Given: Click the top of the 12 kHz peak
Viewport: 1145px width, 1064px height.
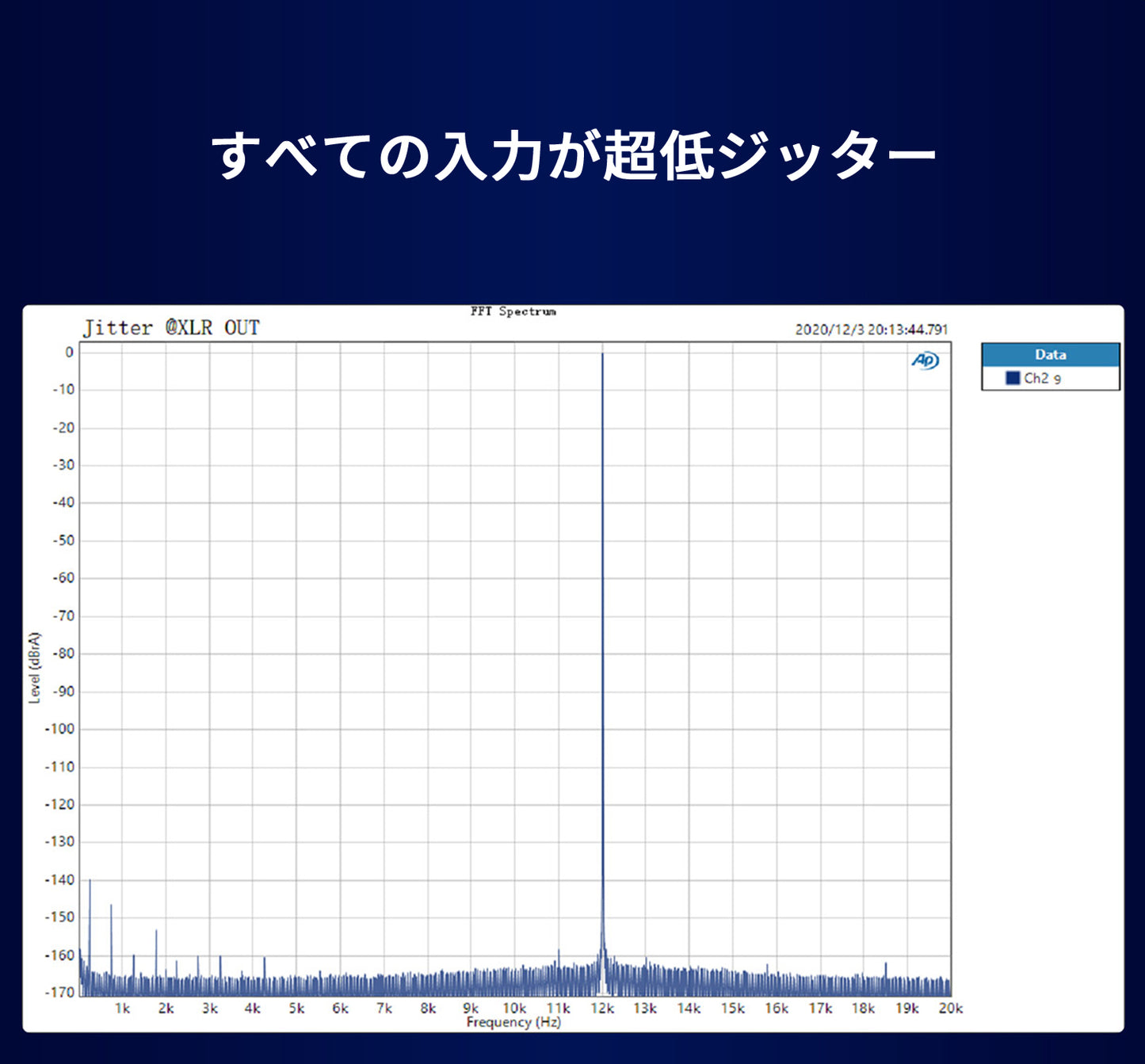Looking at the screenshot, I should tap(602, 355).
